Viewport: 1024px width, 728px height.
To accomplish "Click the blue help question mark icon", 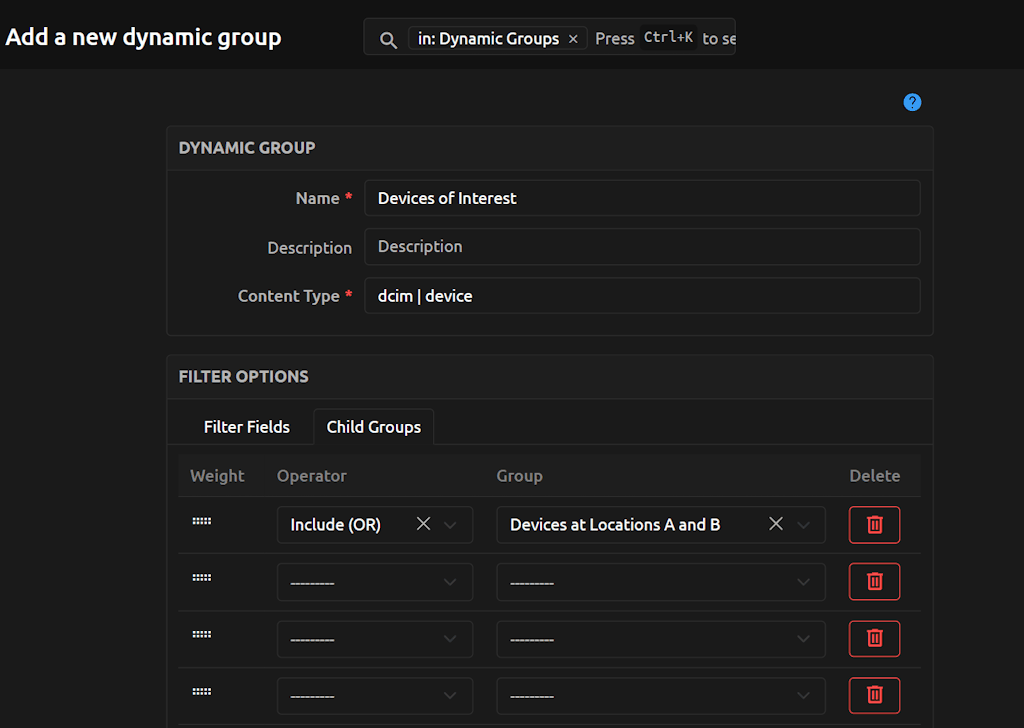I will tap(912, 102).
